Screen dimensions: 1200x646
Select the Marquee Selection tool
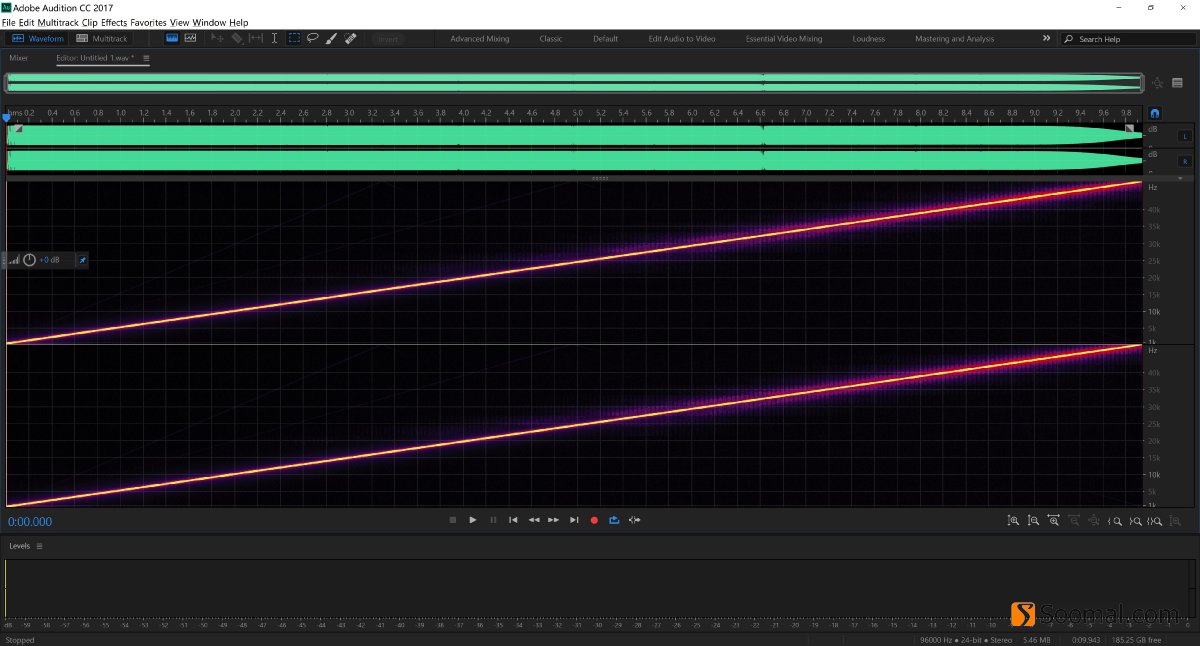[x=294, y=38]
